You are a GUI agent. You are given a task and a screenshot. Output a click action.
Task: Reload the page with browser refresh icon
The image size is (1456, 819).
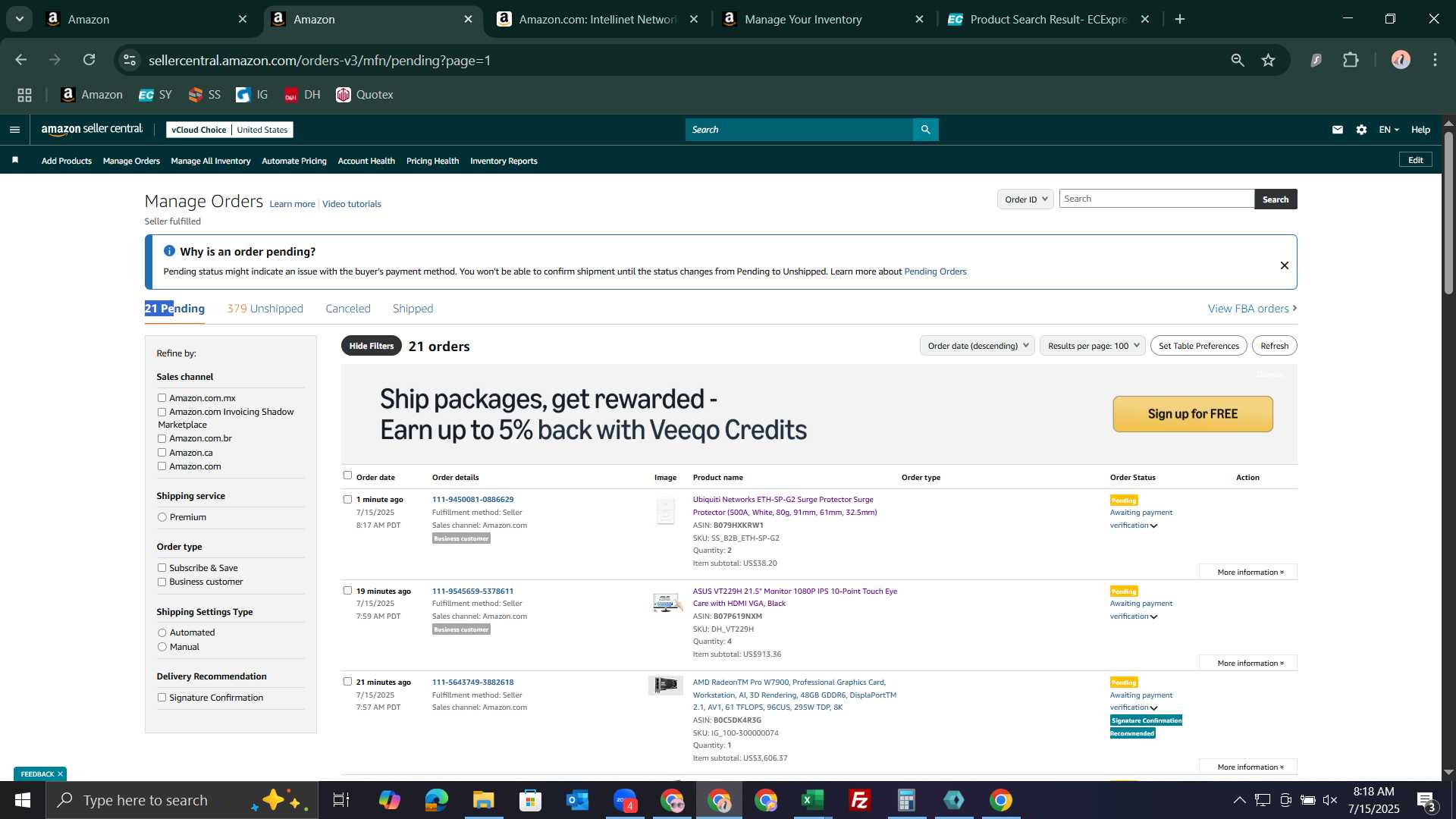89,60
